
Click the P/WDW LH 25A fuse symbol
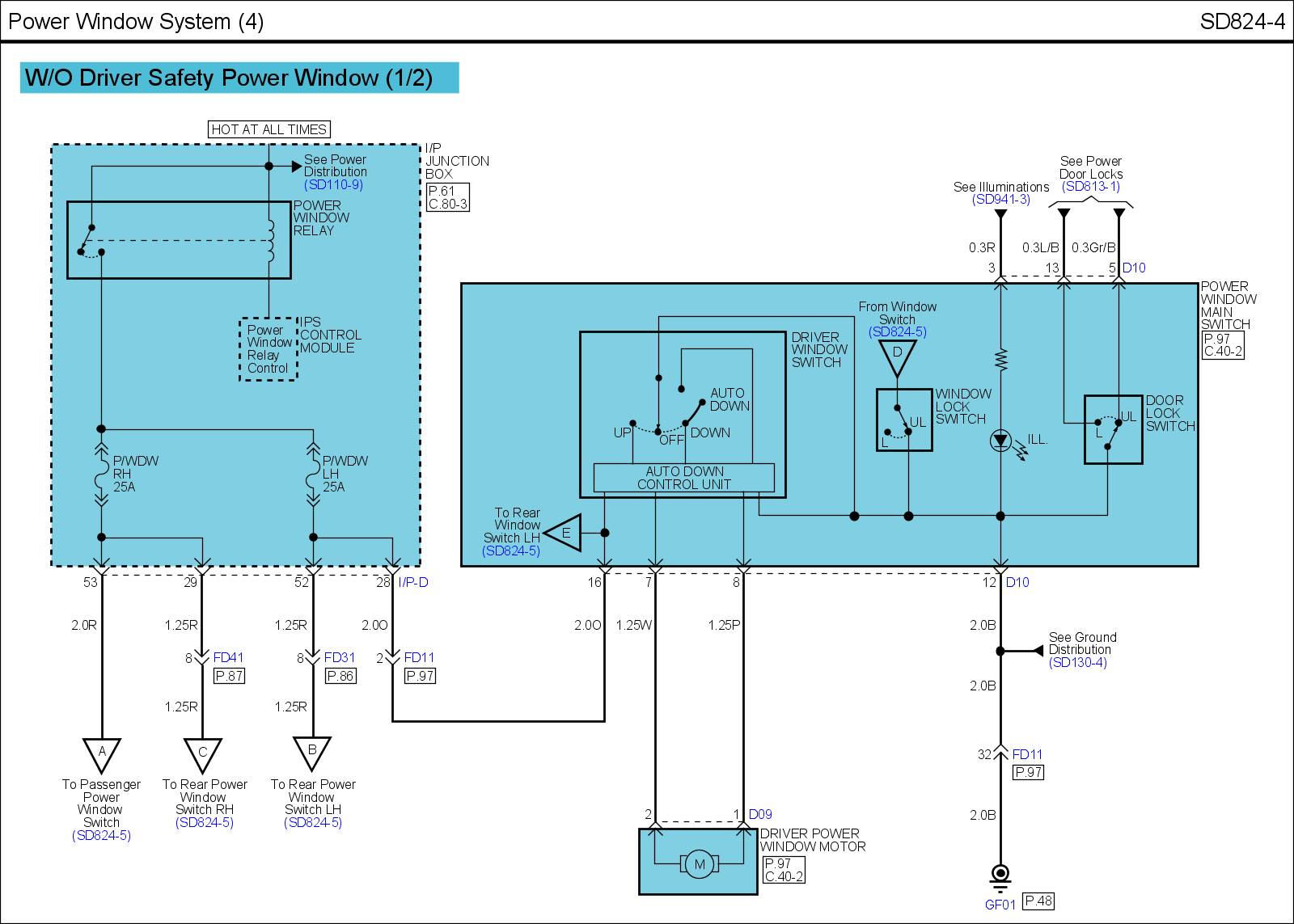pyautogui.click(x=313, y=475)
